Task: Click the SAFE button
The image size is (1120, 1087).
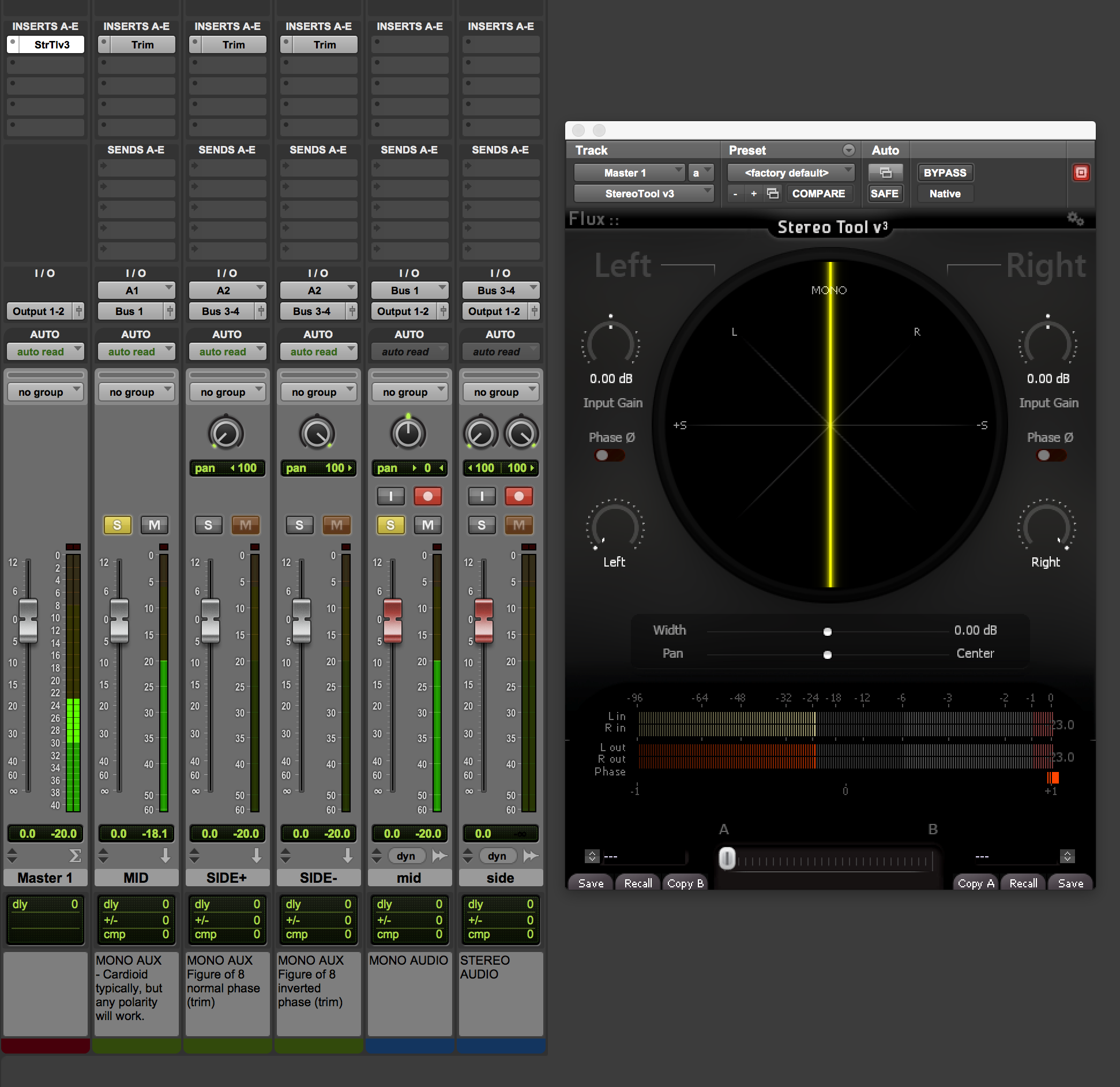Action: click(x=885, y=194)
